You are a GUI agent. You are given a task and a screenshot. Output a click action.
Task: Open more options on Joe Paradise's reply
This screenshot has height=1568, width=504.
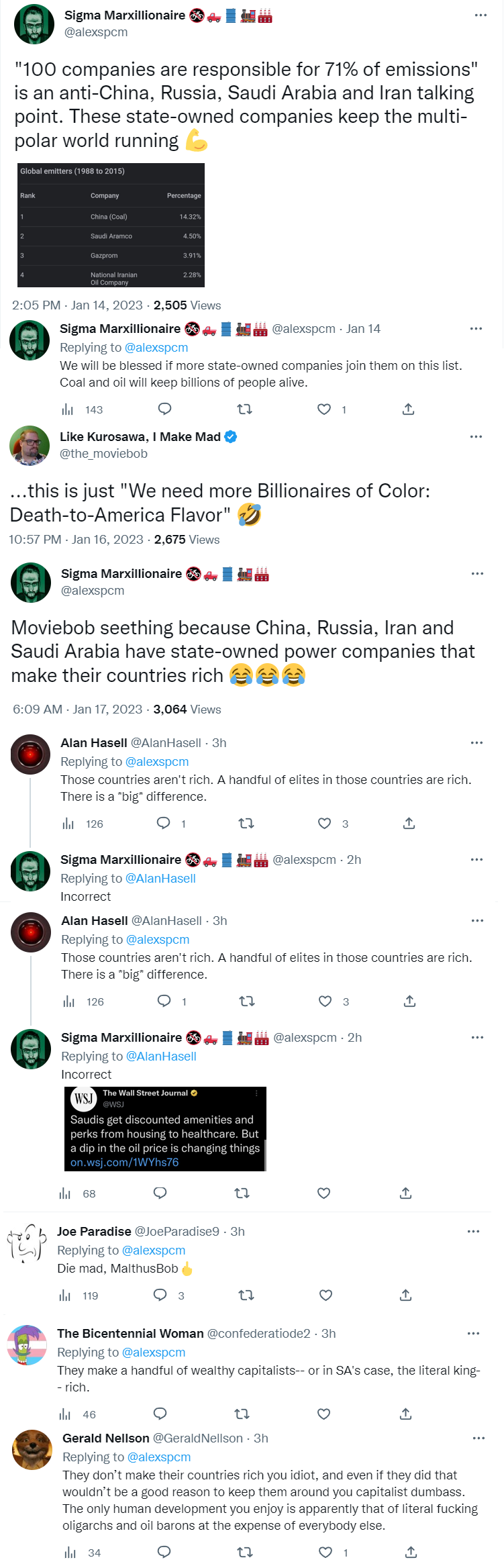click(473, 1231)
